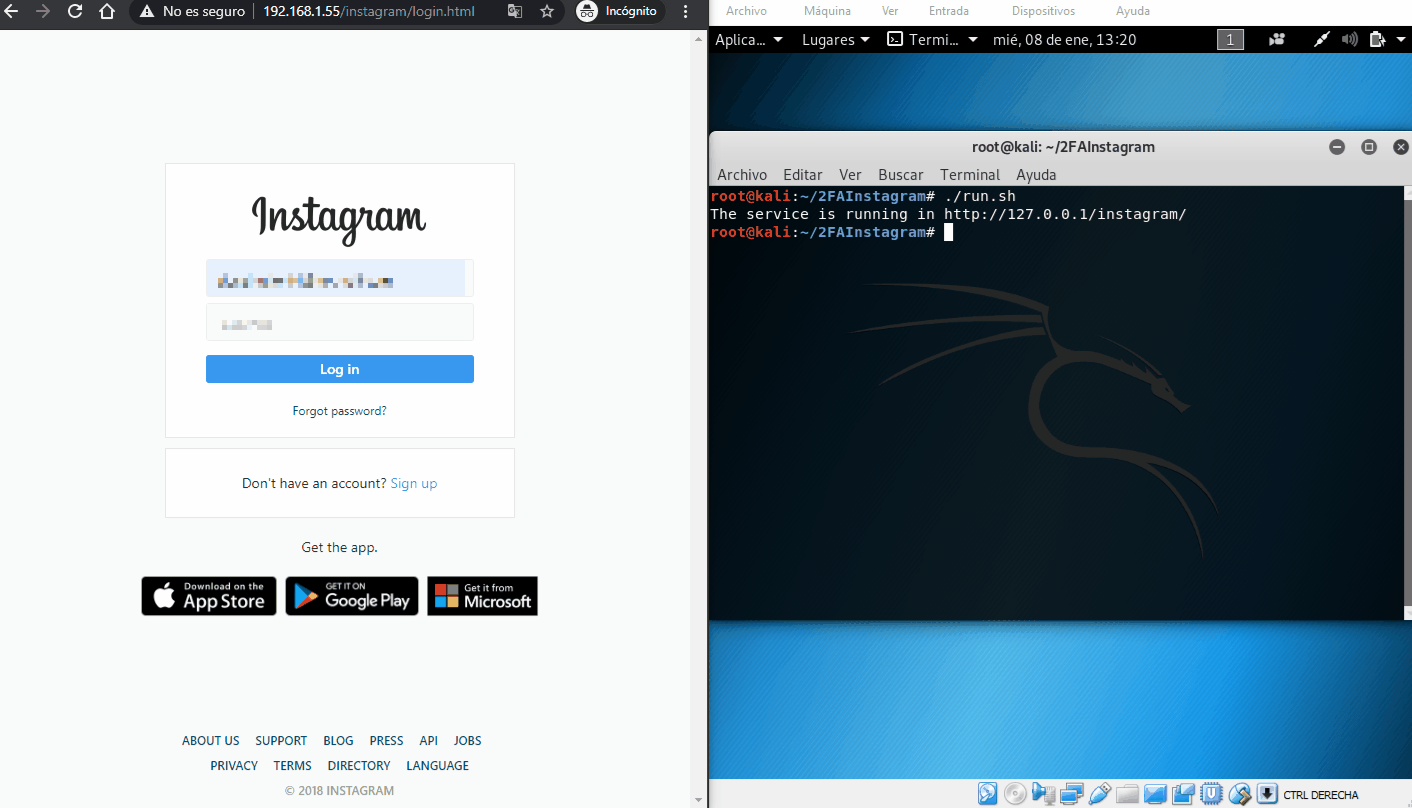Expand the Kali Aplicaciones menu
This screenshot has width=1412, height=808.
point(749,40)
